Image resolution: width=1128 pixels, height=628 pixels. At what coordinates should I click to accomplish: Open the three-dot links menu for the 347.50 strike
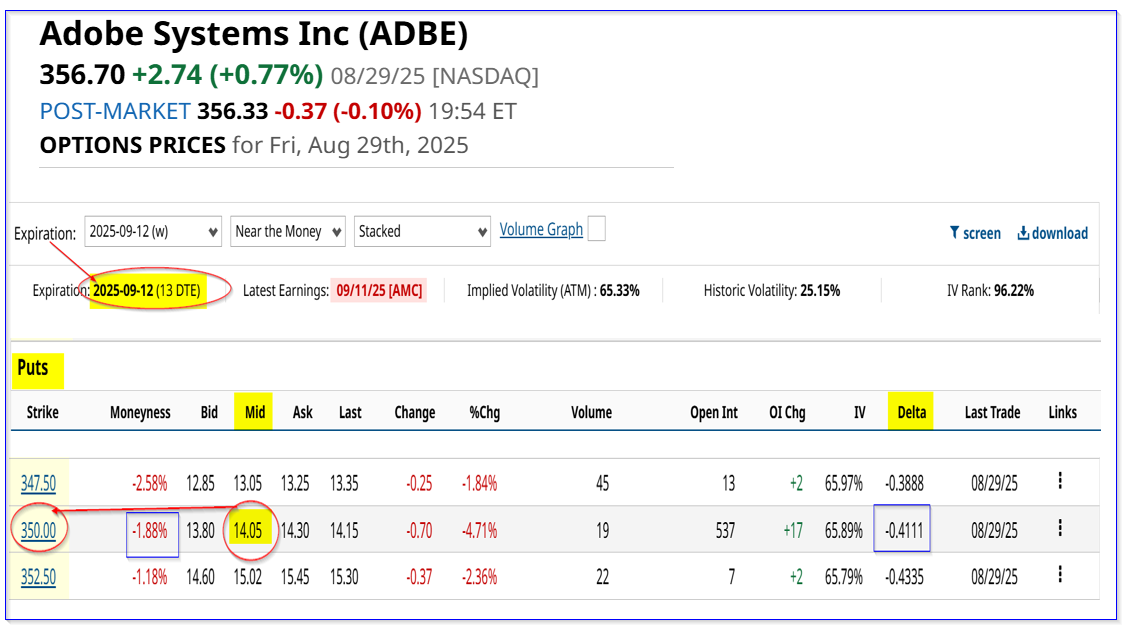1060,481
